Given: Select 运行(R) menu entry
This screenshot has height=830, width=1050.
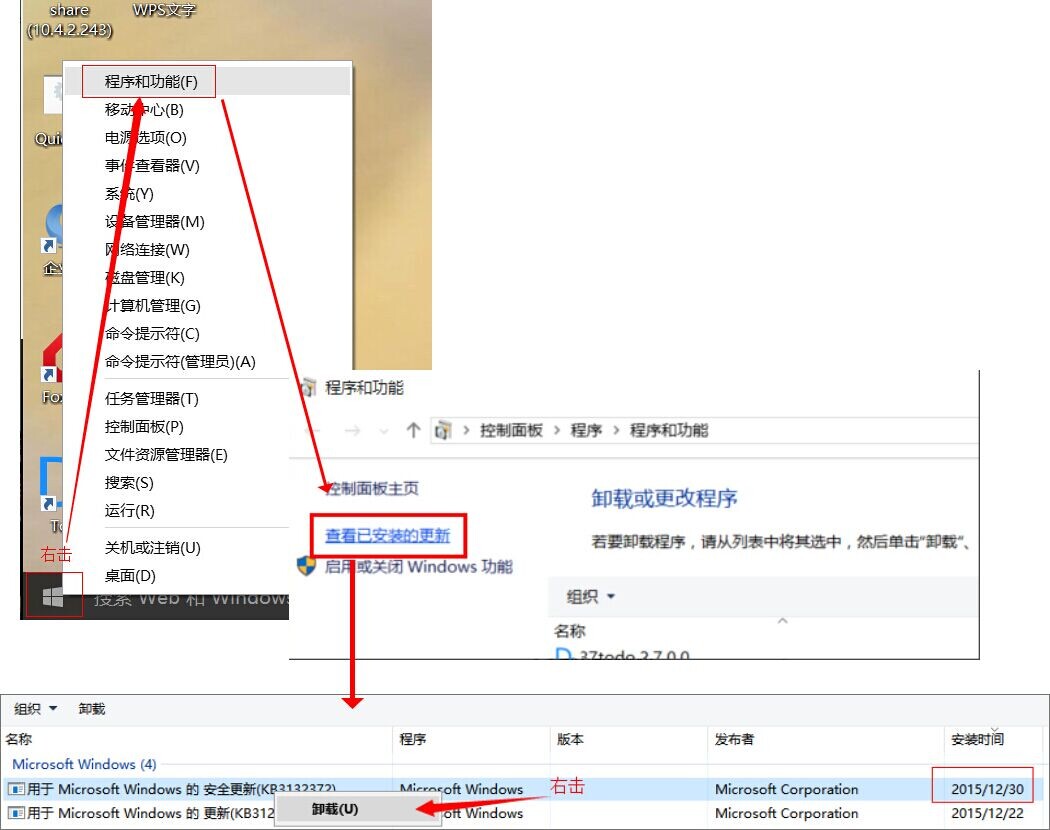Looking at the screenshot, I should pyautogui.click(x=129, y=511).
